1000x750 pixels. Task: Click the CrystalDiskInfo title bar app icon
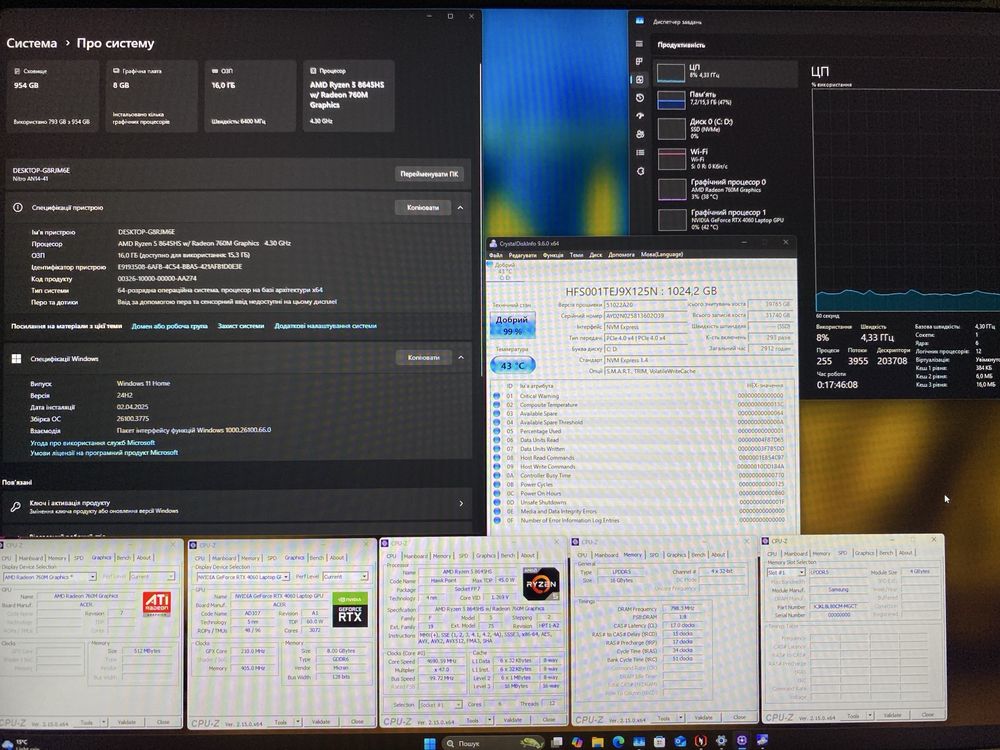pos(493,243)
